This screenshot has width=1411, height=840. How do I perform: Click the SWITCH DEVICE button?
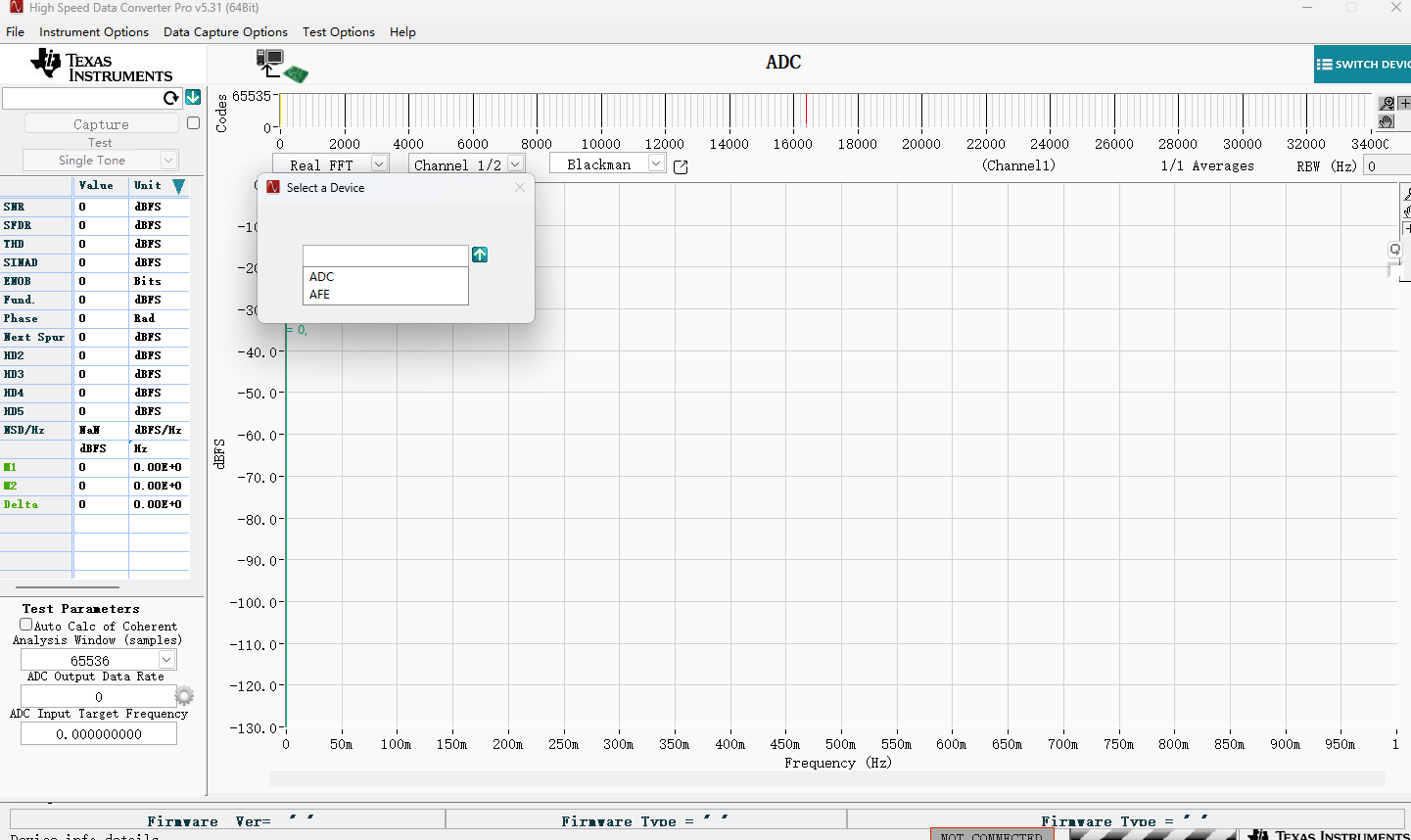click(1363, 65)
